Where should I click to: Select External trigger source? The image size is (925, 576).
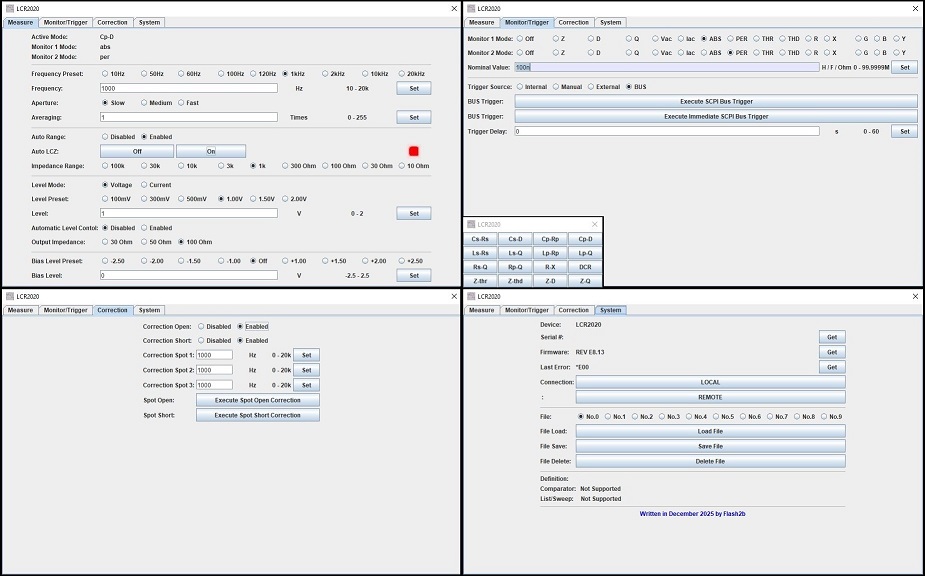(x=591, y=87)
